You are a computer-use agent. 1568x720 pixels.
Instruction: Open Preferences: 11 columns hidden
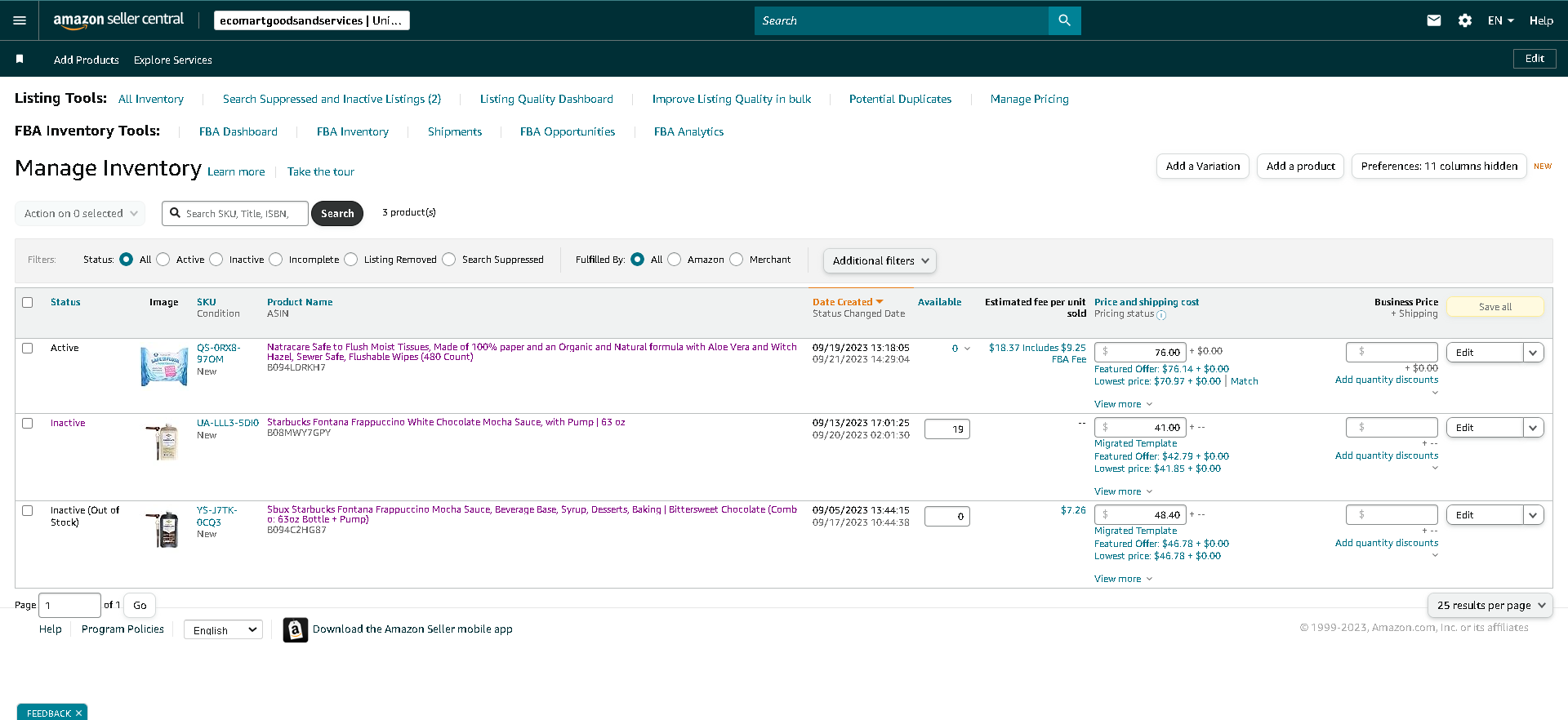[x=1439, y=166]
